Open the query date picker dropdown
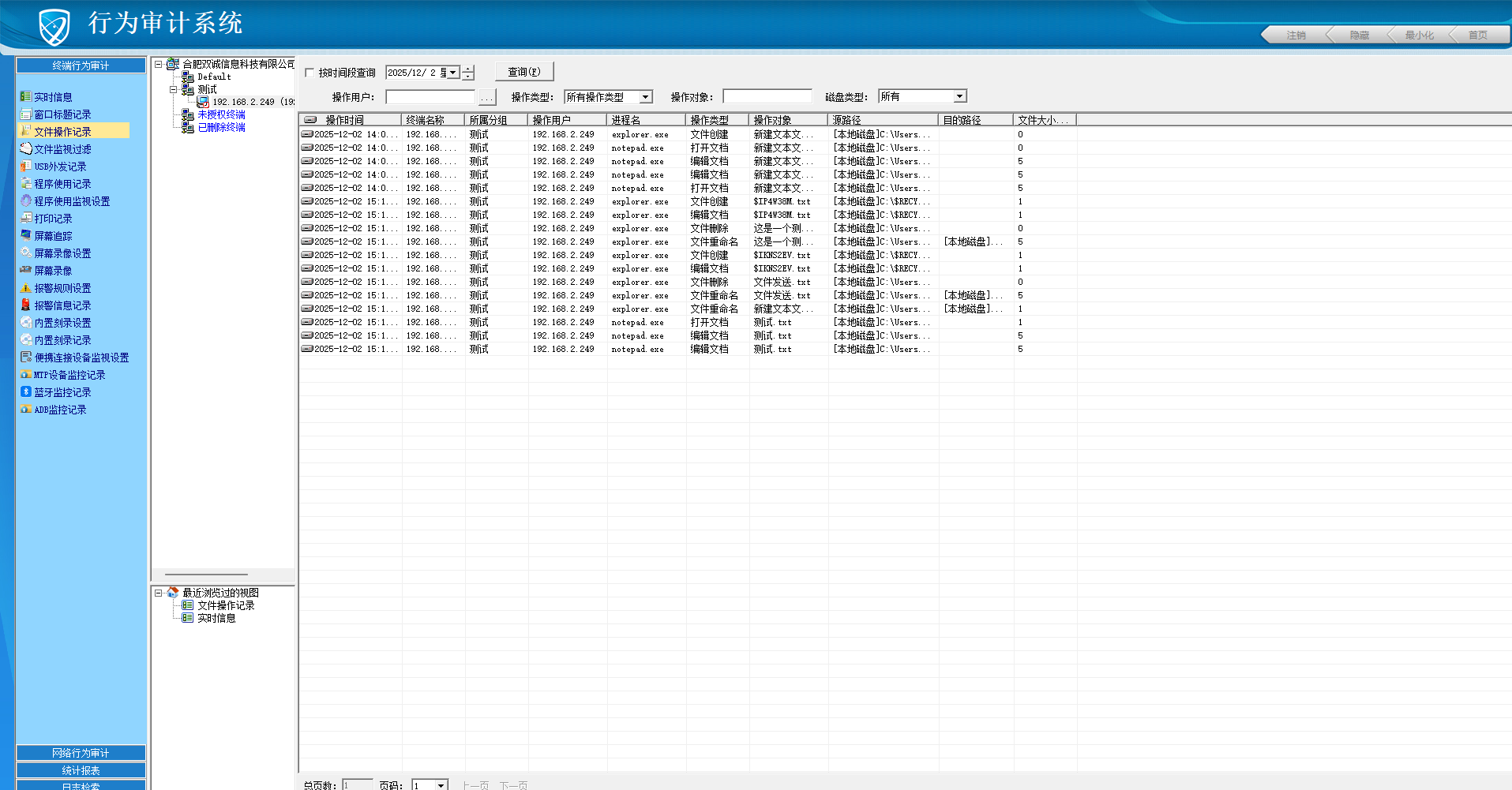 pos(453,73)
